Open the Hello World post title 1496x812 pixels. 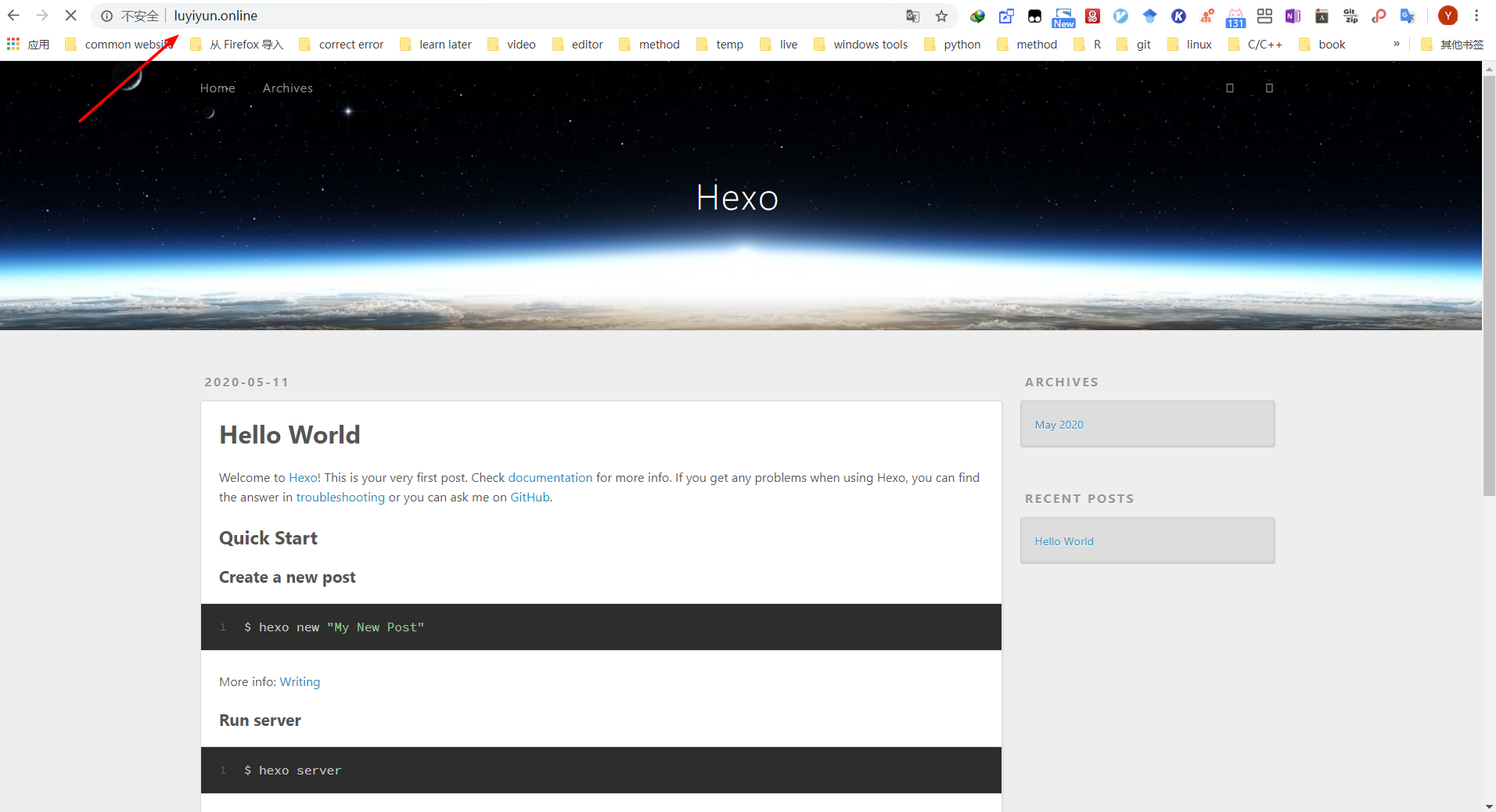(289, 435)
